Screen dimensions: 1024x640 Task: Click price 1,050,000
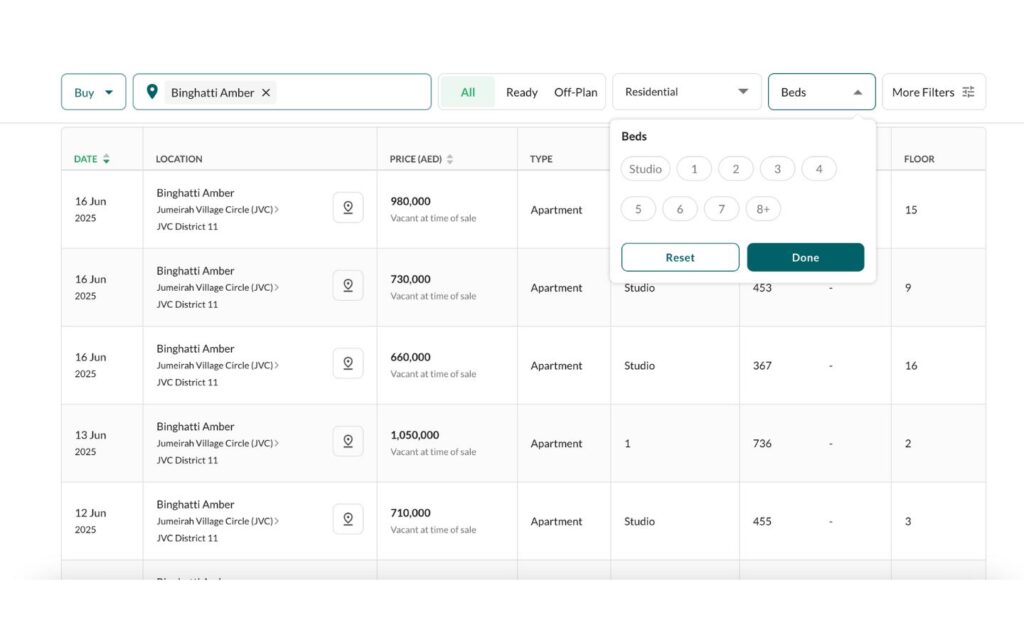[x=415, y=434]
